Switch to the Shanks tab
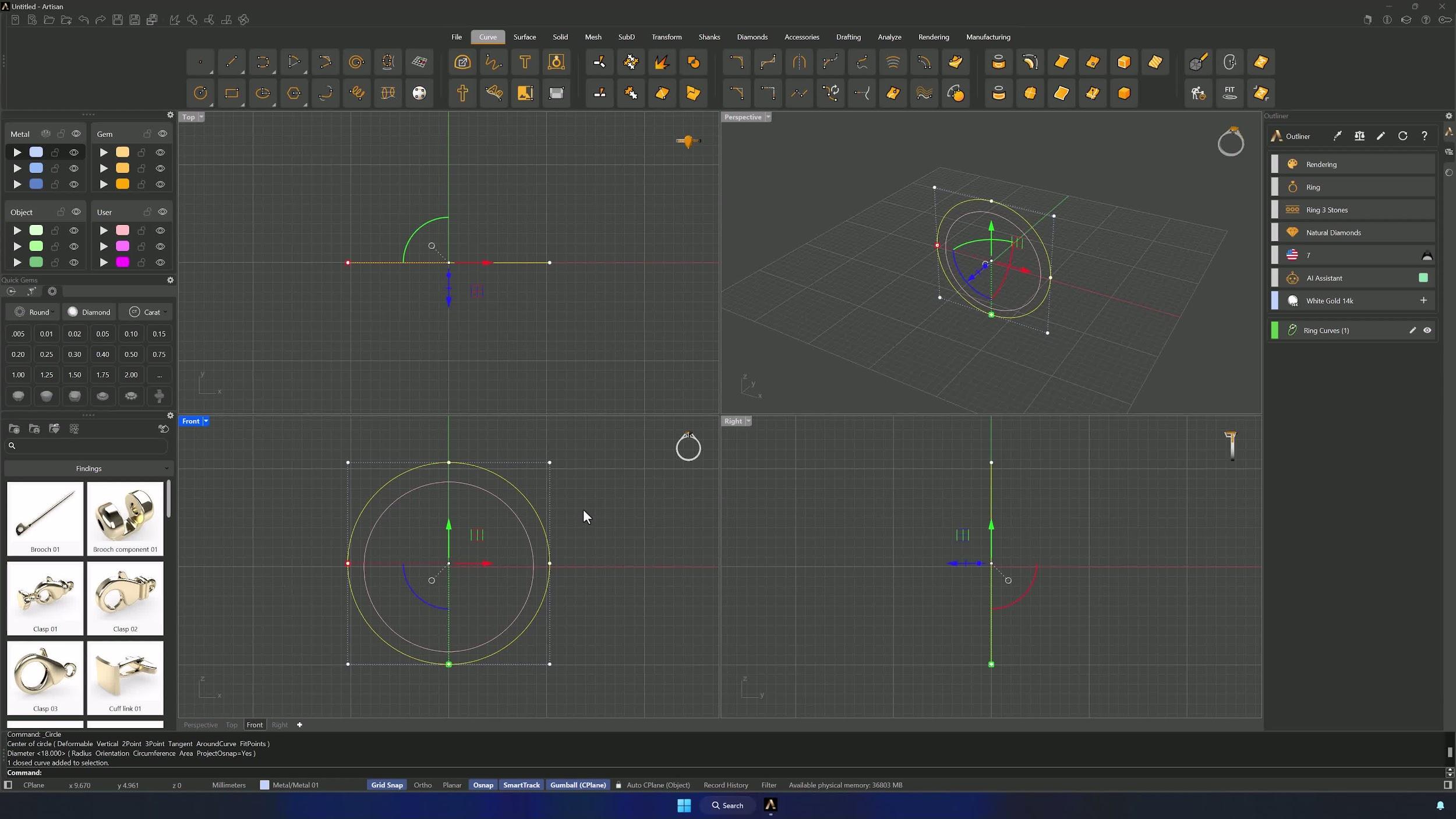The image size is (1456, 819). tap(709, 37)
